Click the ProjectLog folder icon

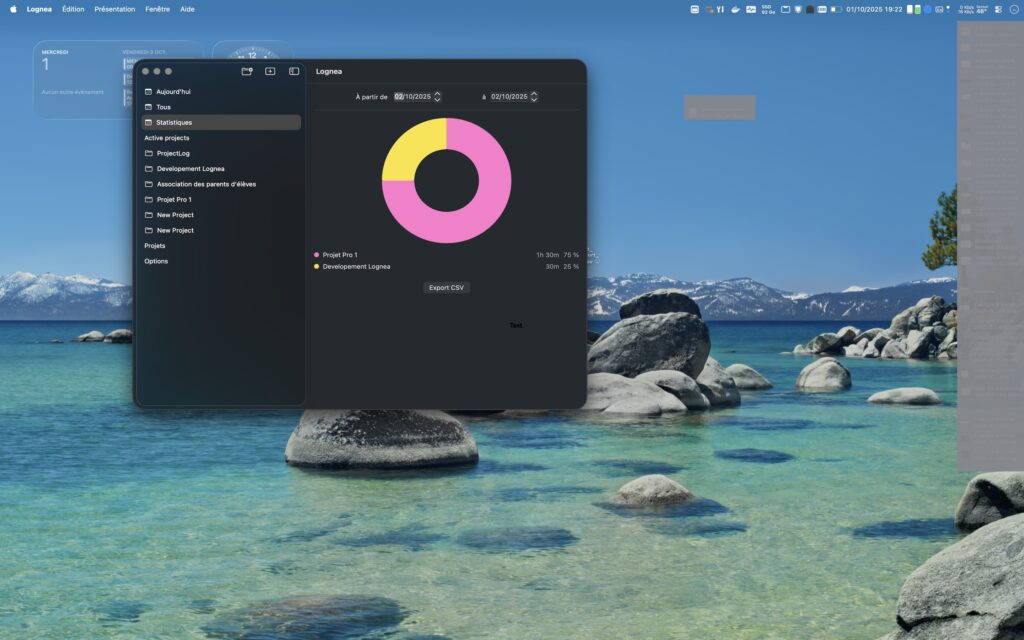point(148,153)
